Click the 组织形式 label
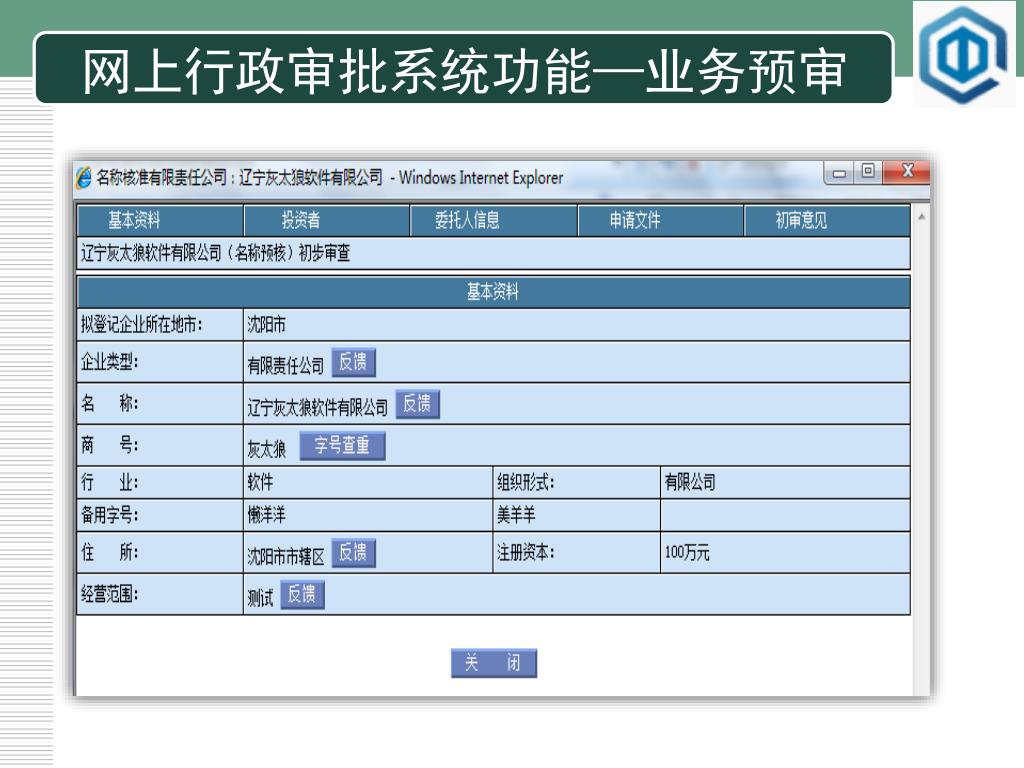The height and width of the screenshot is (768, 1024). [526, 483]
